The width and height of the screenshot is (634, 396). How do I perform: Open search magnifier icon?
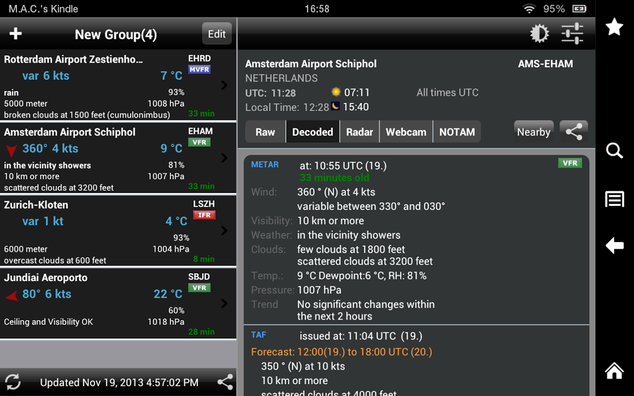tap(614, 150)
